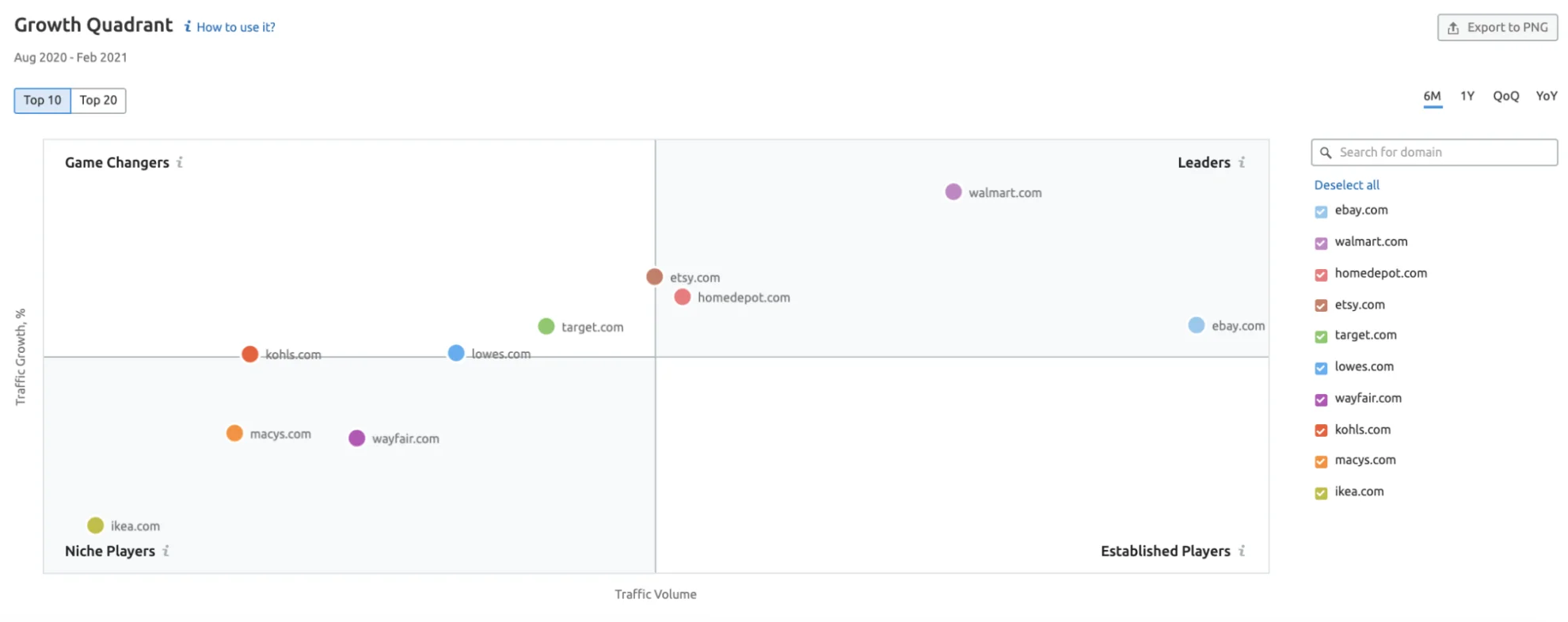Image resolution: width=1568 pixels, height=622 pixels.
Task: Click the info icon next to Game Changers
Action: pos(180,162)
